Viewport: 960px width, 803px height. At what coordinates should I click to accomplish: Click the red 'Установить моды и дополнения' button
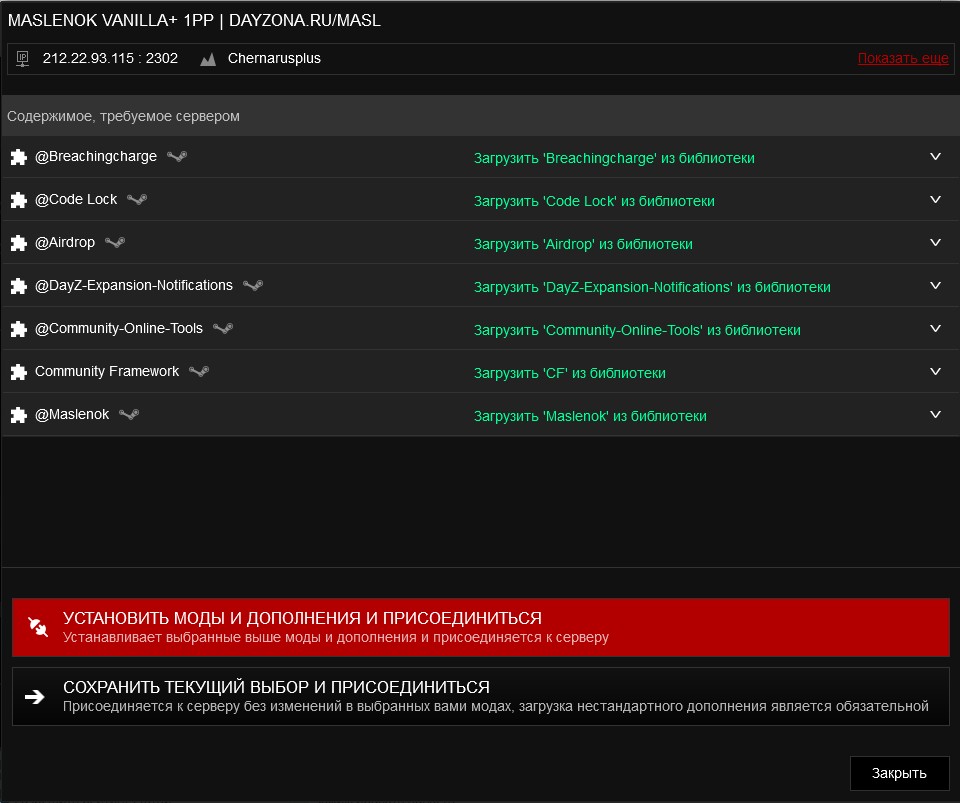[x=481, y=627]
